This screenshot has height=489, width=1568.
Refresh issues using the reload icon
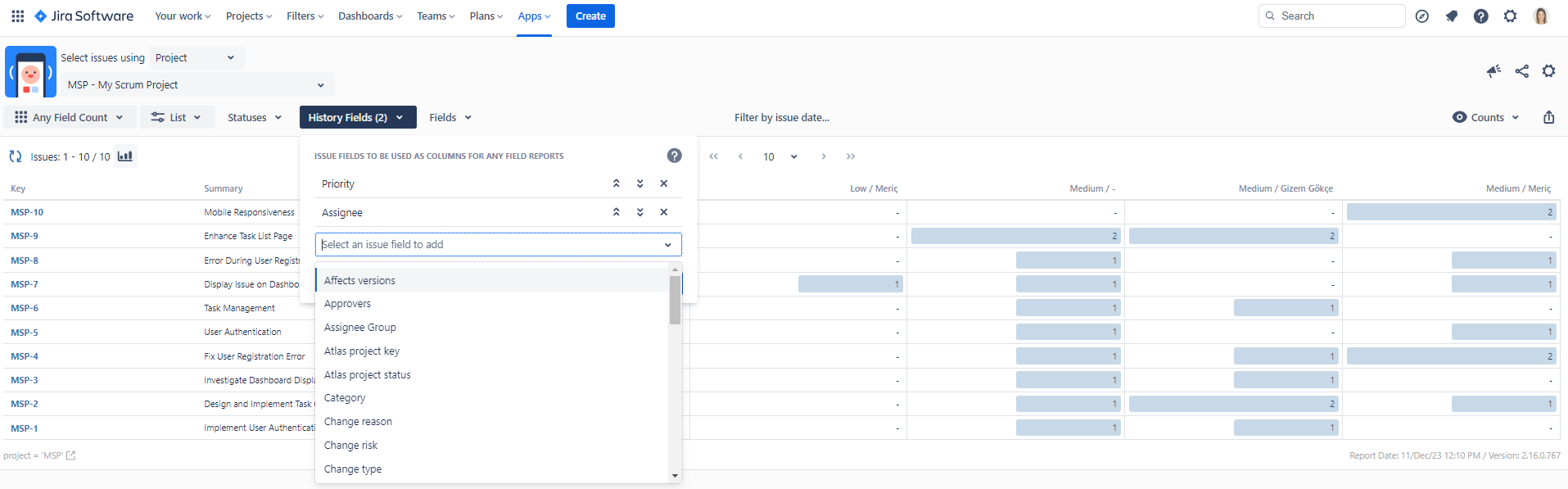[15, 156]
